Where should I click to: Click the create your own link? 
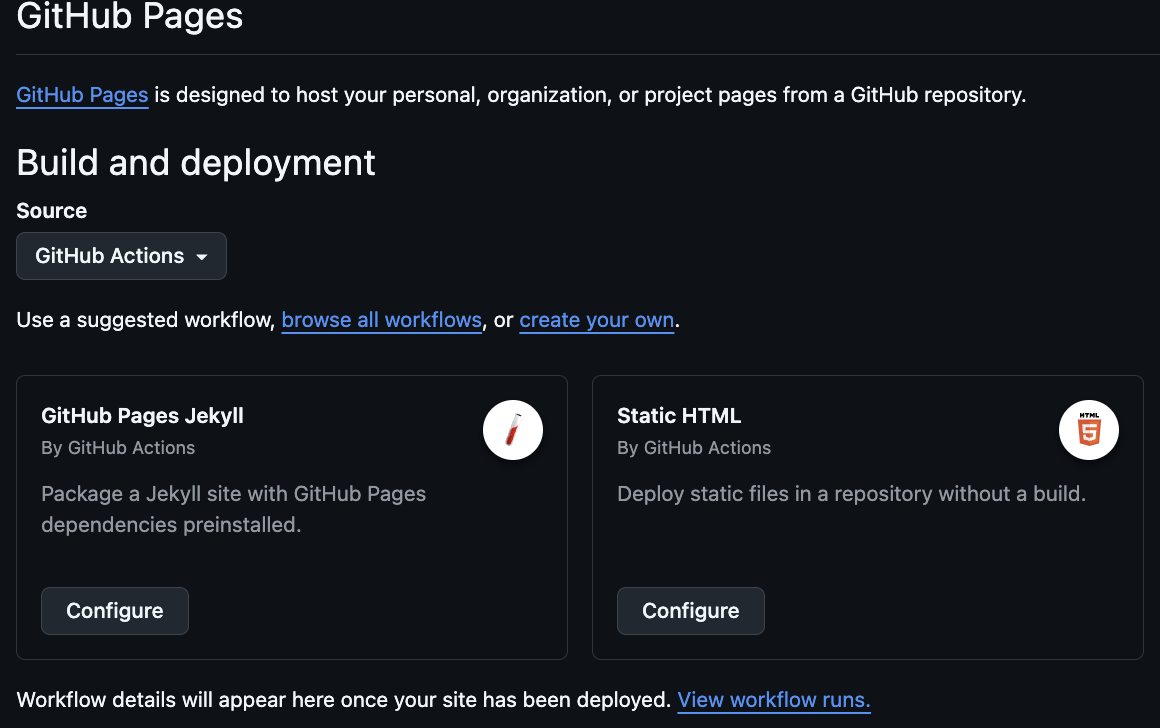(597, 321)
